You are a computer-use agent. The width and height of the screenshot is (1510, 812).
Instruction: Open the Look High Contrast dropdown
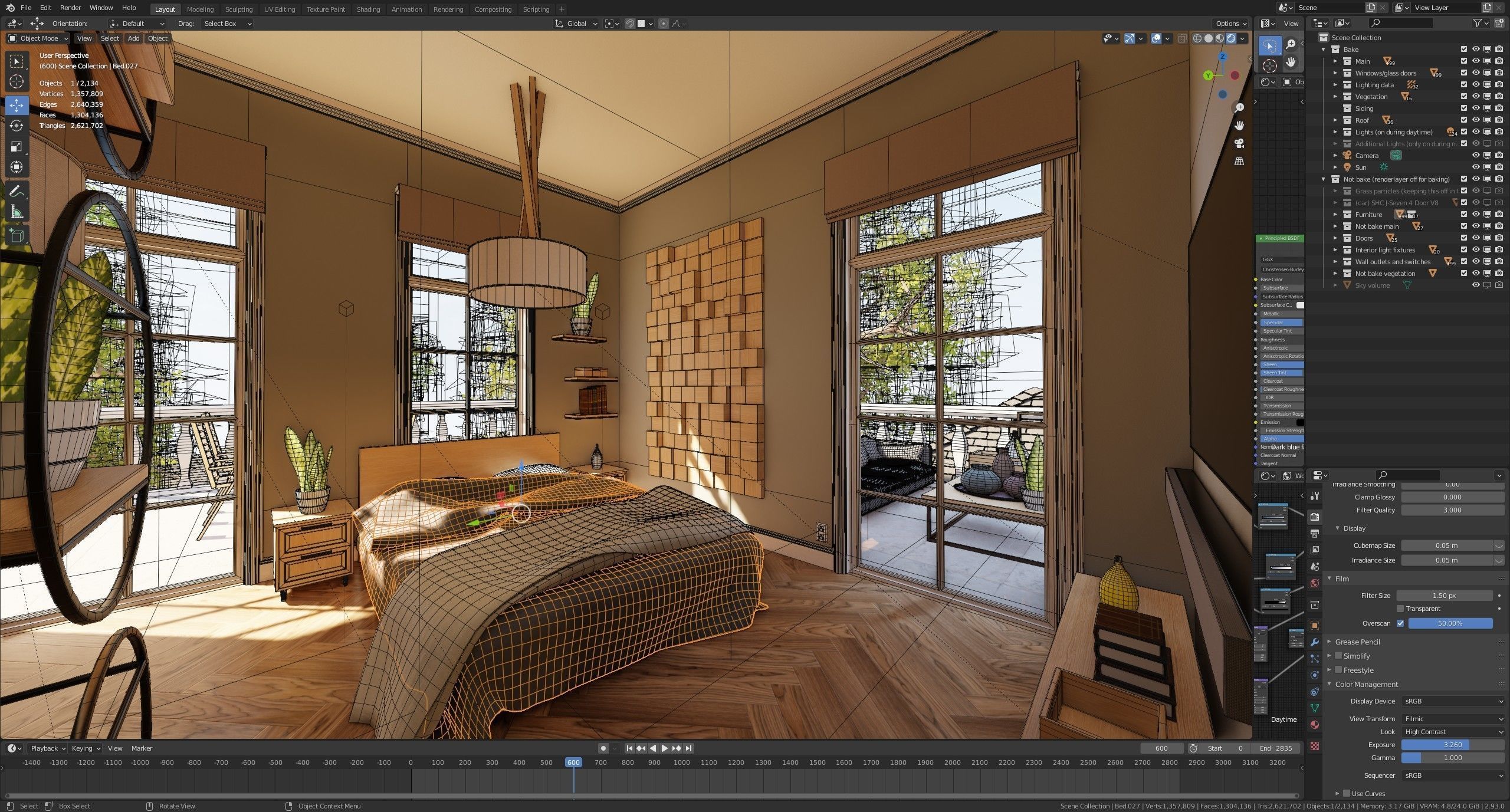1453,732
